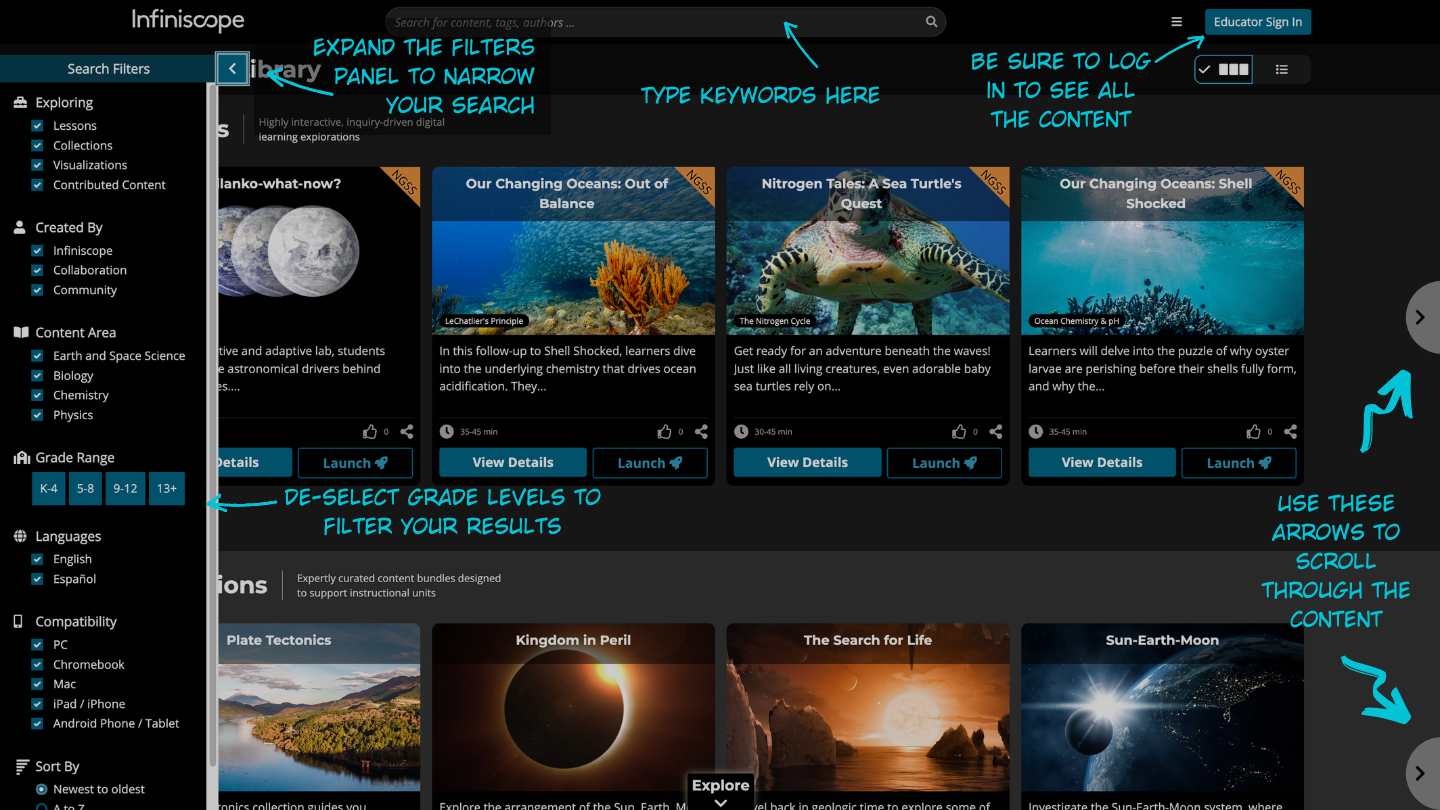Like Our Changing Oceans: Shell Shocked
The height and width of the screenshot is (810, 1440).
(1253, 432)
